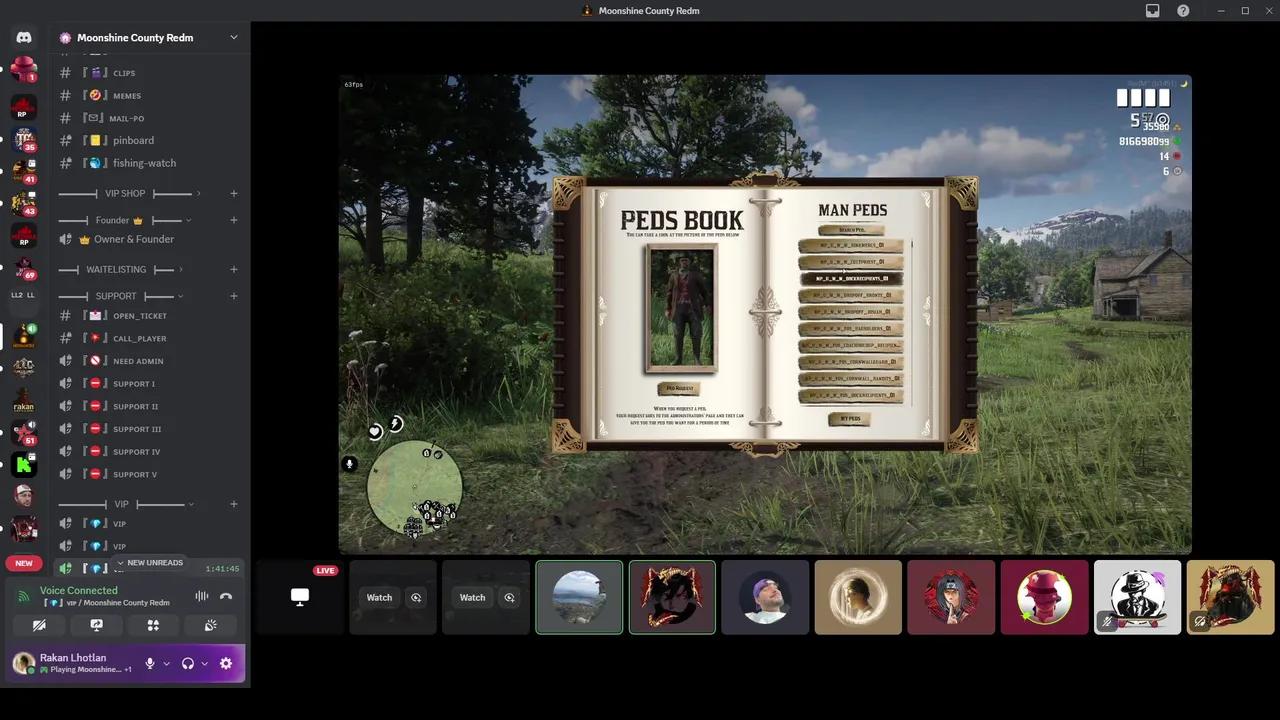Click red NEW server unread badge

[x=24, y=563]
